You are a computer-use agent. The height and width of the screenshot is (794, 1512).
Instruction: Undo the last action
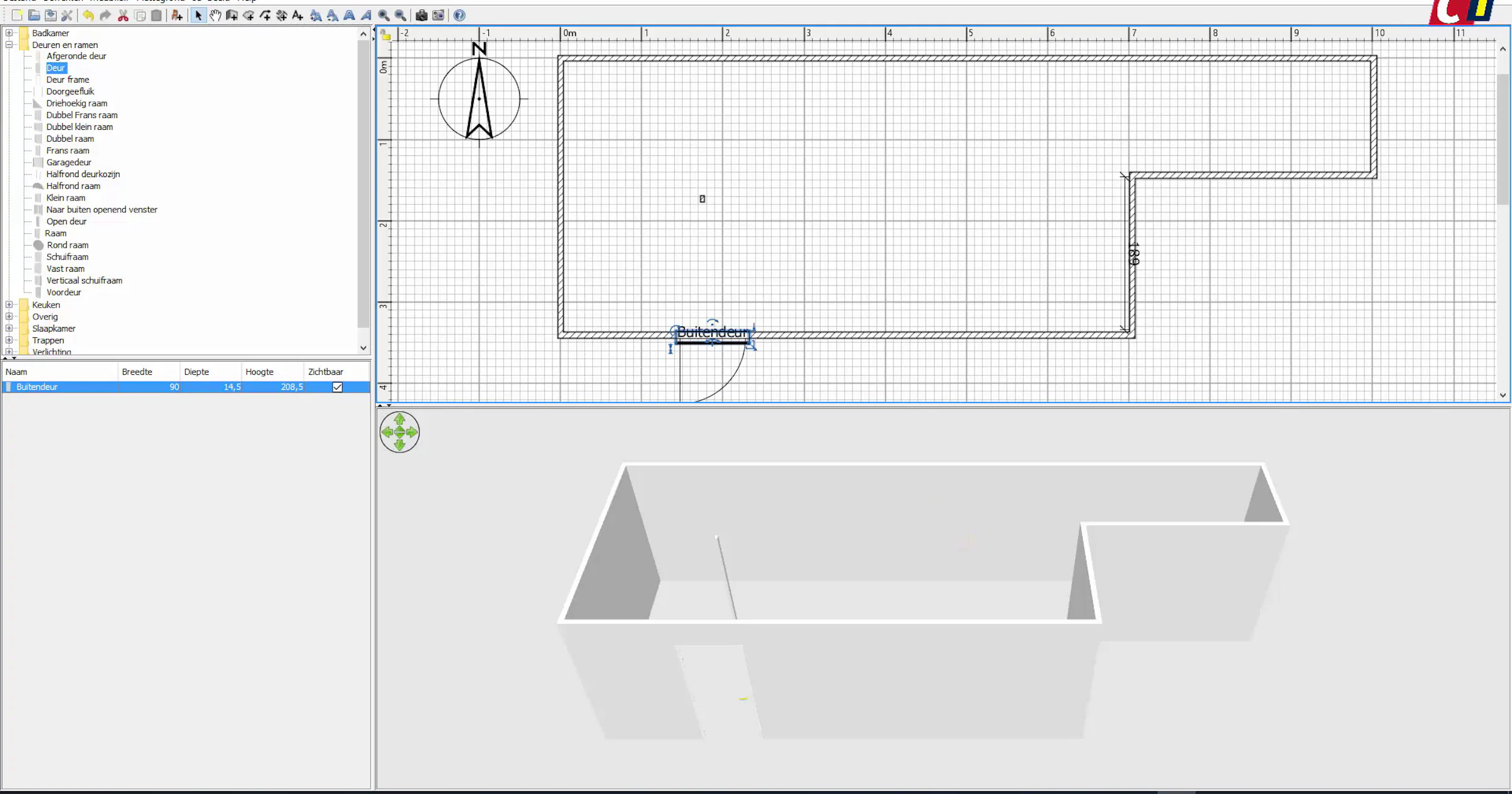click(88, 15)
